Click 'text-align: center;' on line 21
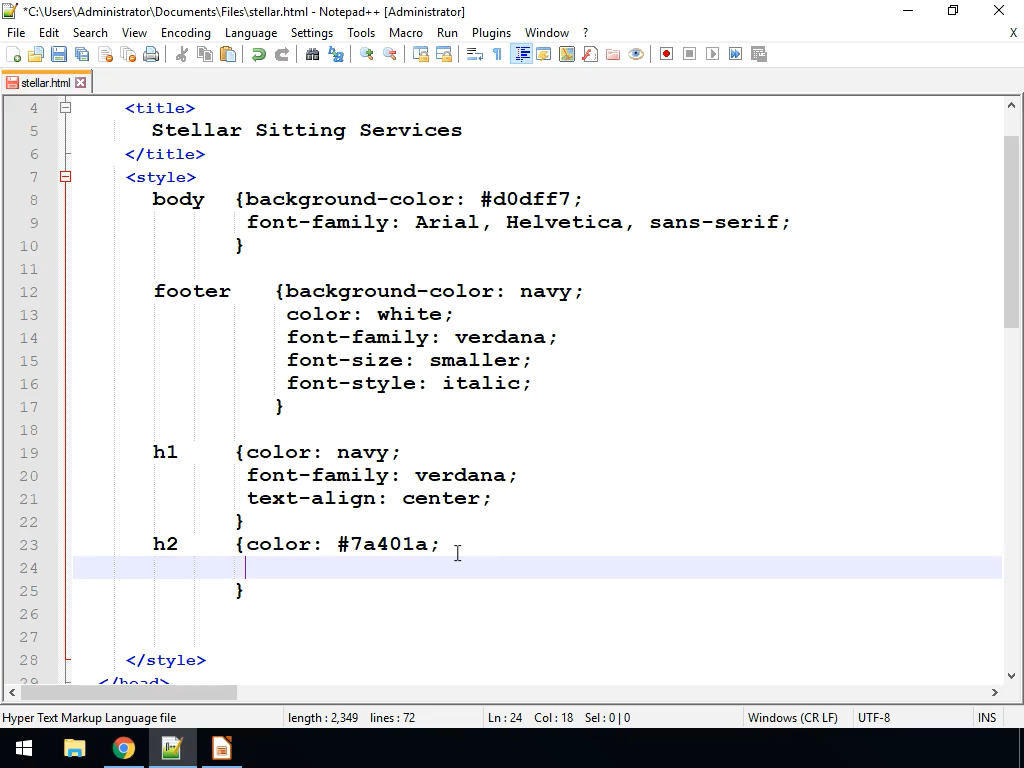Image resolution: width=1024 pixels, height=768 pixels. (x=369, y=498)
